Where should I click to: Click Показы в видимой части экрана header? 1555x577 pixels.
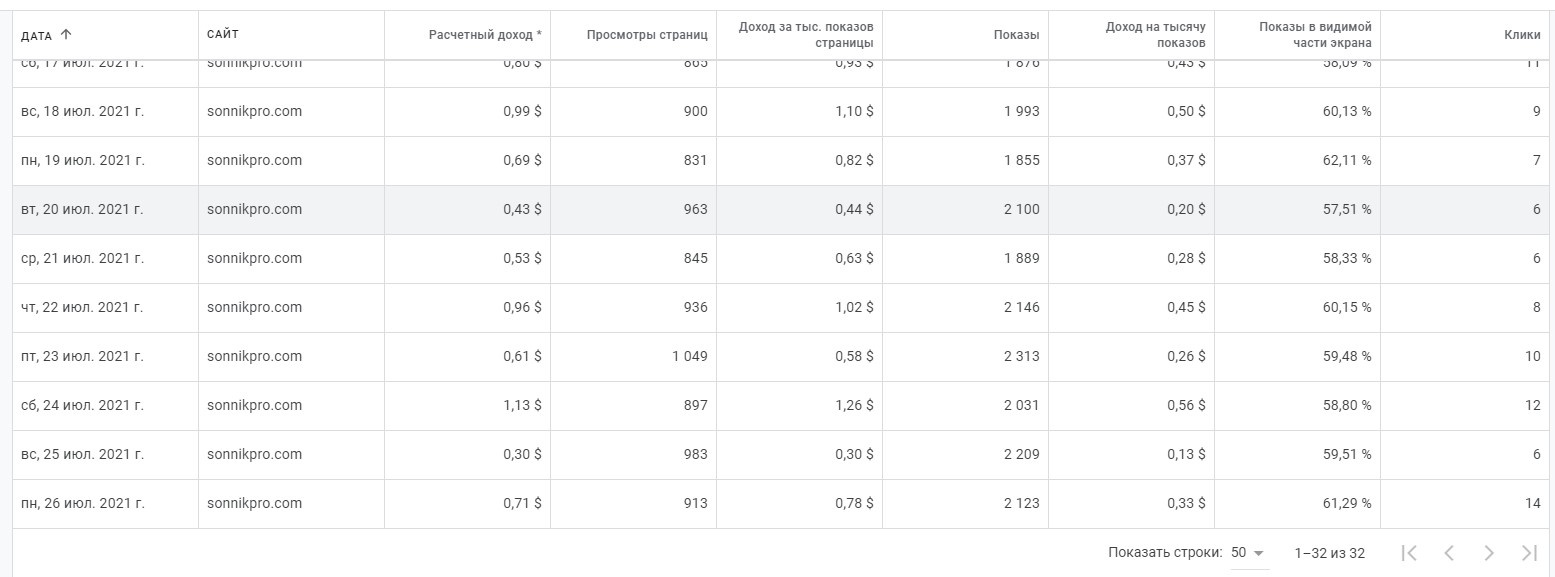[x=1315, y=35]
